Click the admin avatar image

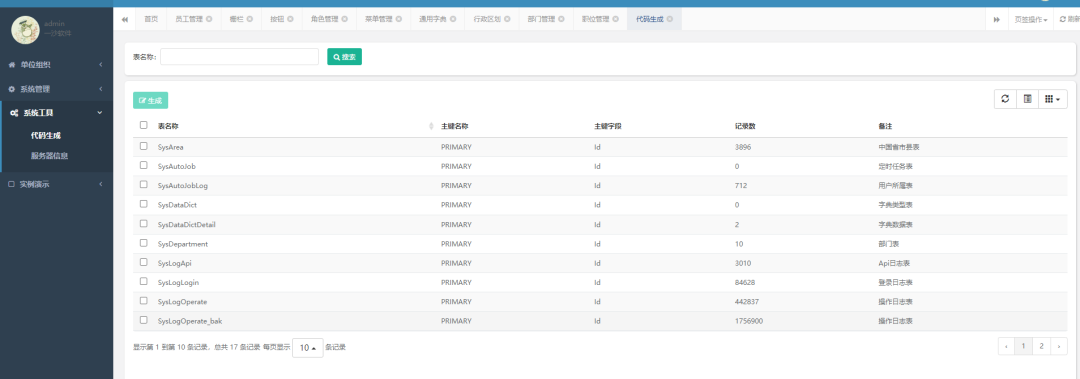(x=25, y=30)
